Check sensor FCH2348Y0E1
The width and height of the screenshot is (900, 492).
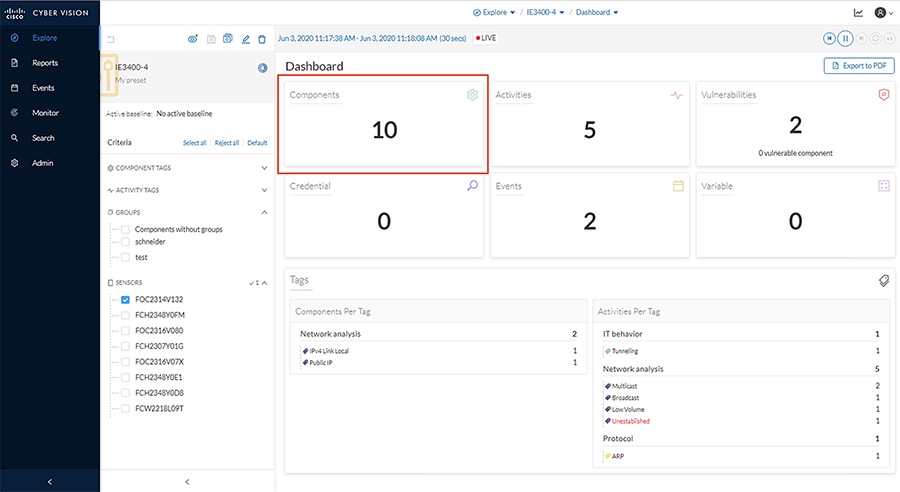125,377
